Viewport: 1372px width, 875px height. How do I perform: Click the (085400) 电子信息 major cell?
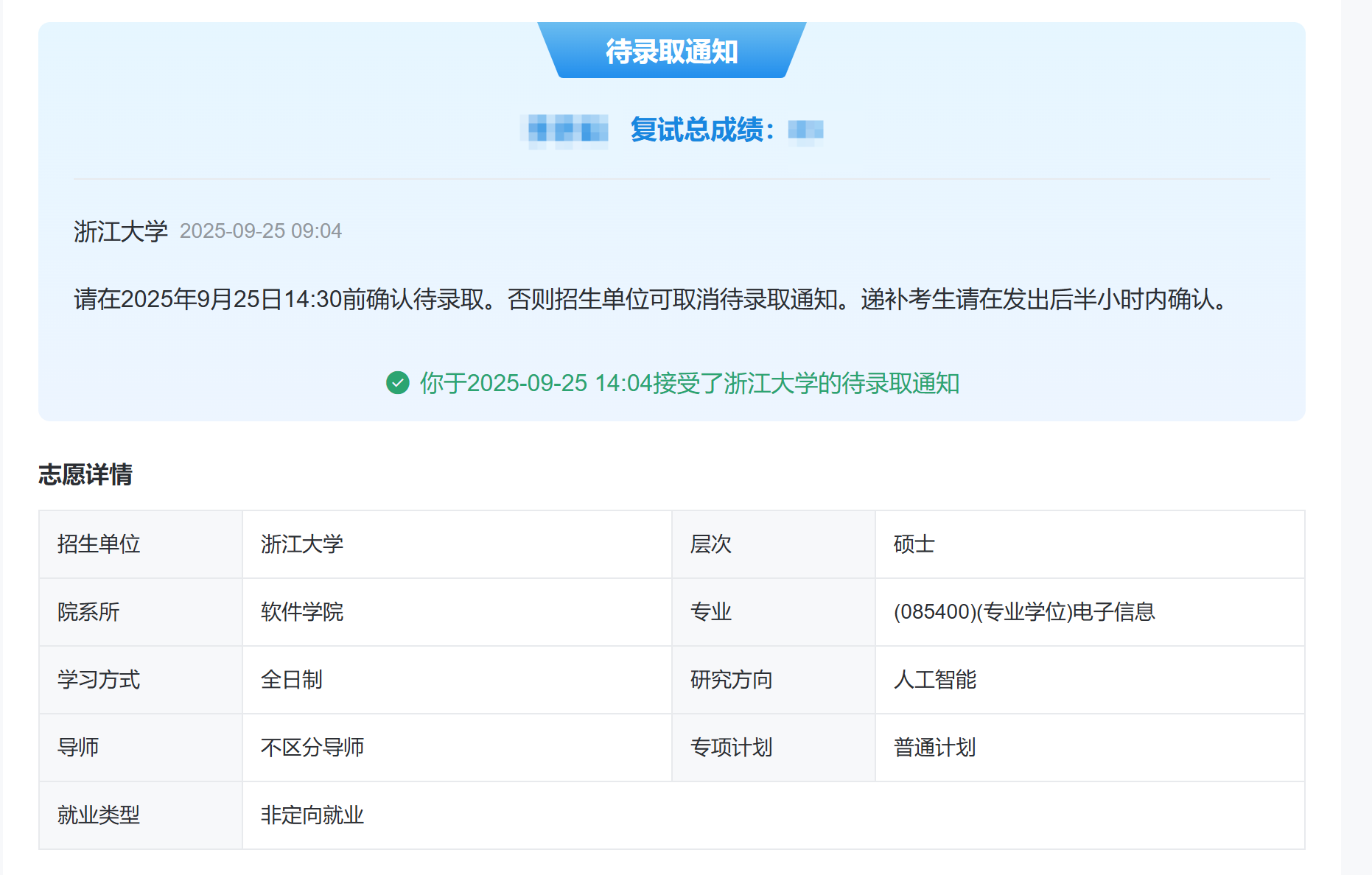click(1023, 612)
